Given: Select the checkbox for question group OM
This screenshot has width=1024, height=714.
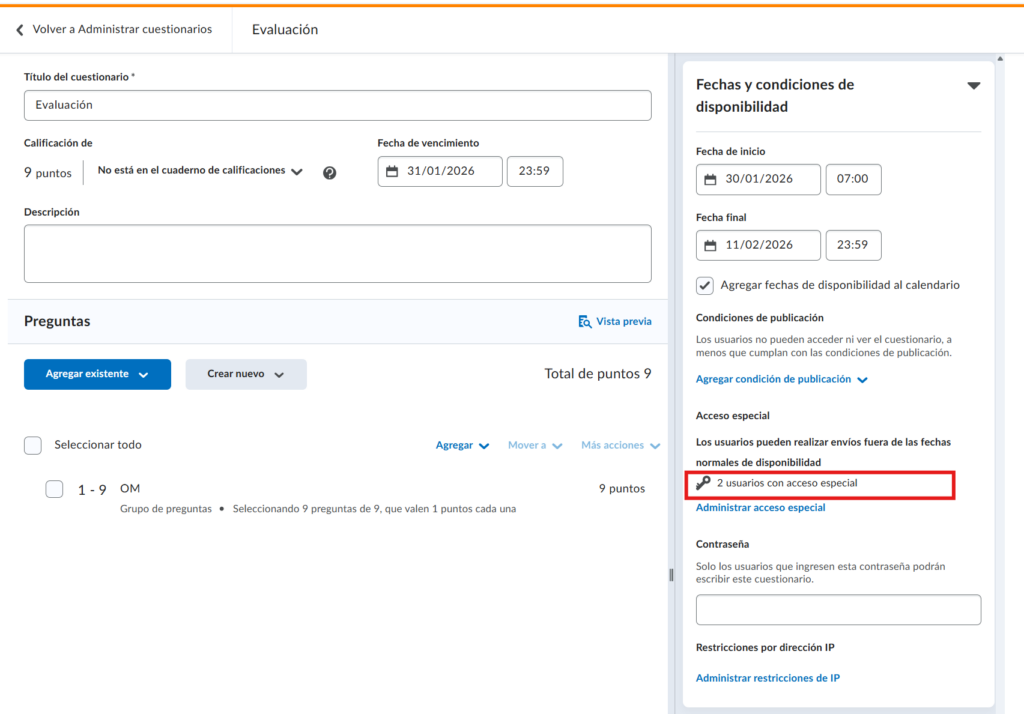Looking at the screenshot, I should tap(54, 489).
